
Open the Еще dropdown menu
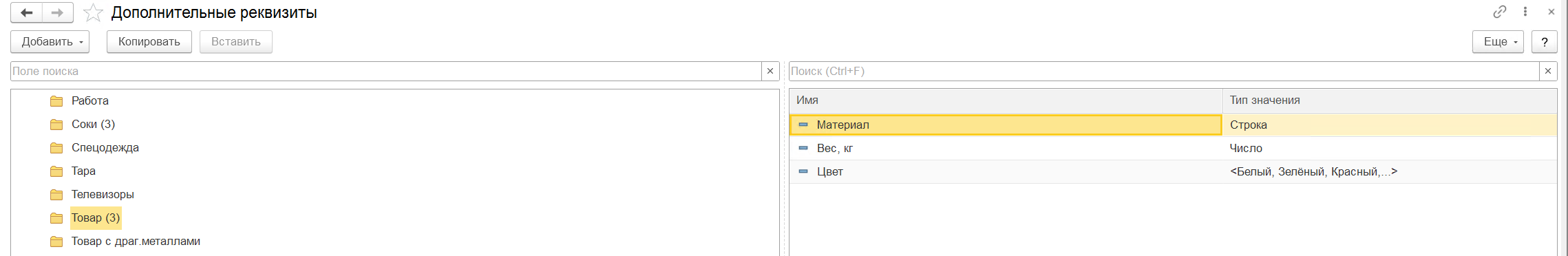1498,41
